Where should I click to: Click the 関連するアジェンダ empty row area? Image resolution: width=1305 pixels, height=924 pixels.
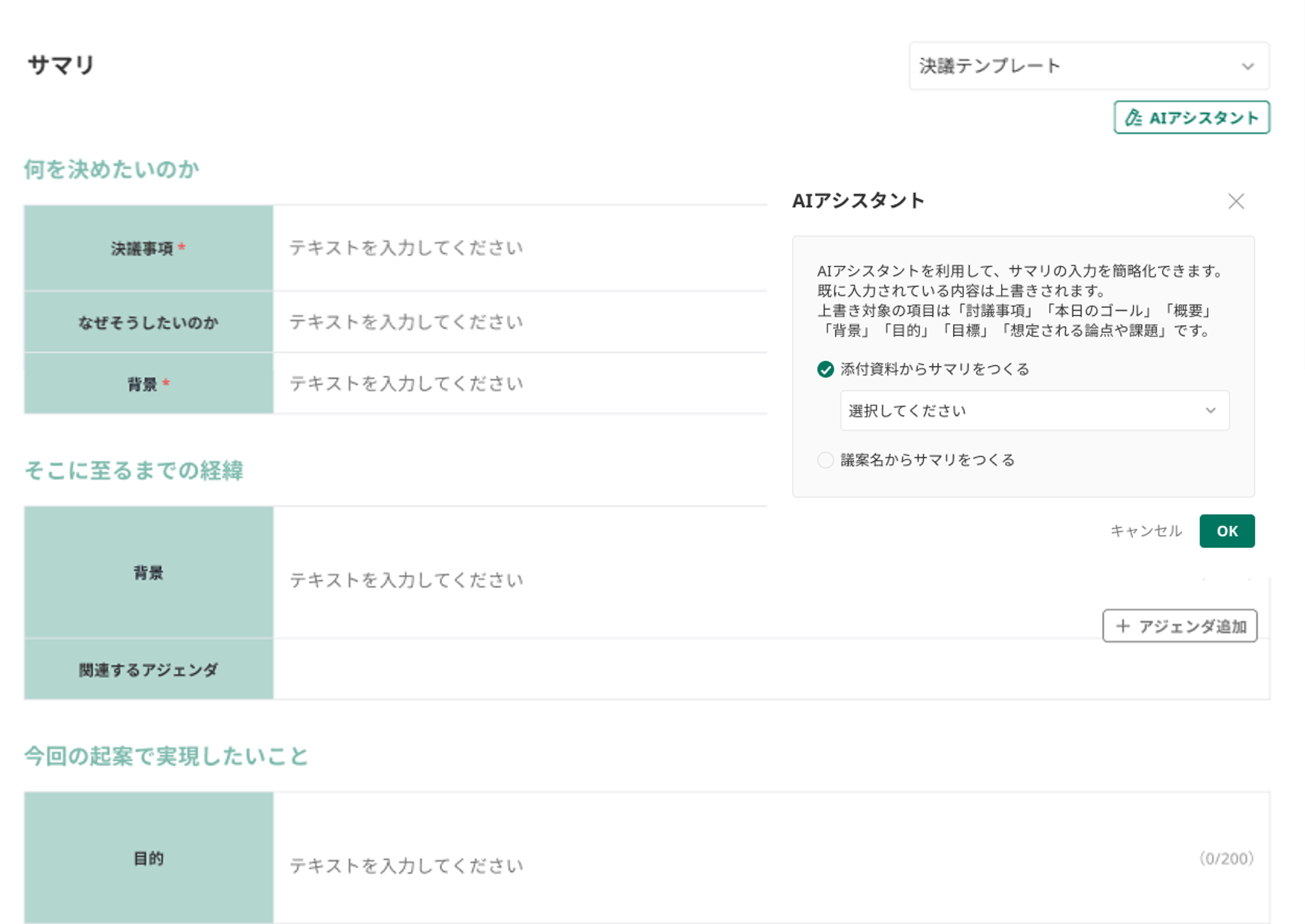coord(683,670)
